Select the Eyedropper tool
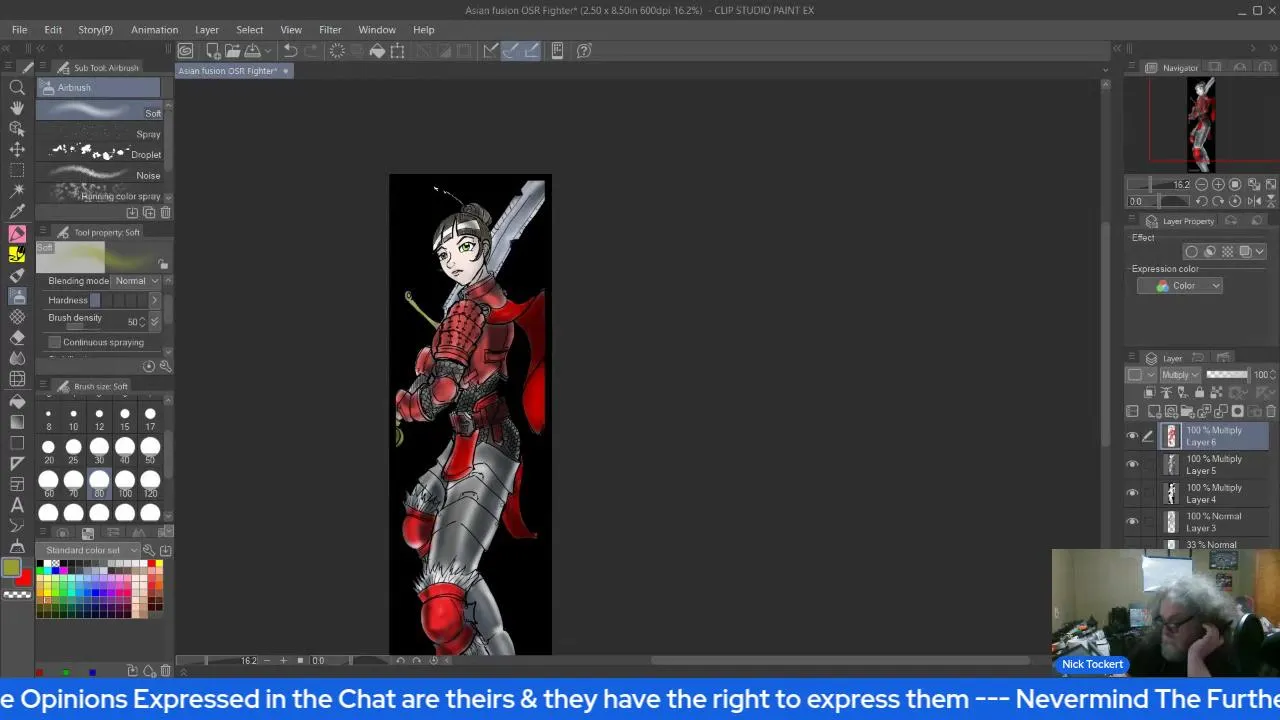The height and width of the screenshot is (720, 1280). click(17, 212)
